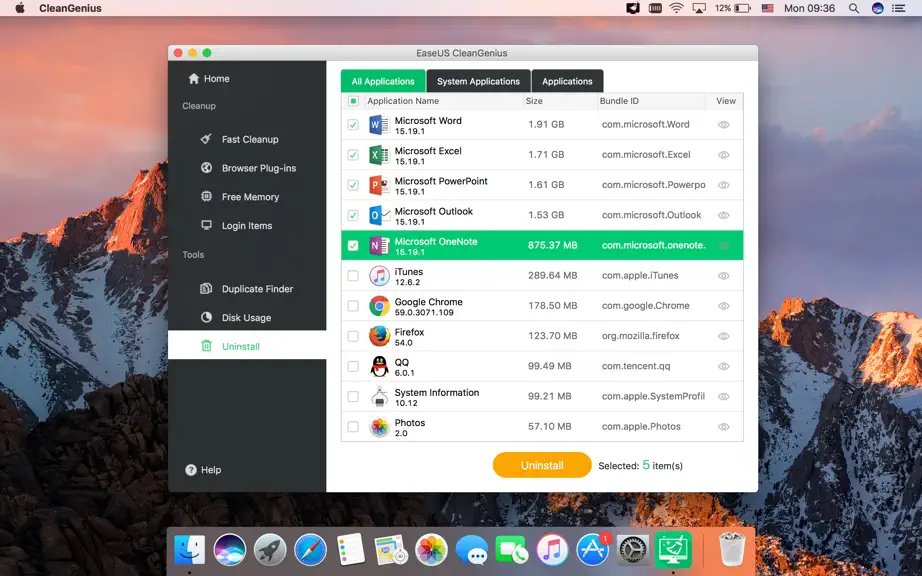Check the System Information checkbox

pyautogui.click(x=353, y=397)
